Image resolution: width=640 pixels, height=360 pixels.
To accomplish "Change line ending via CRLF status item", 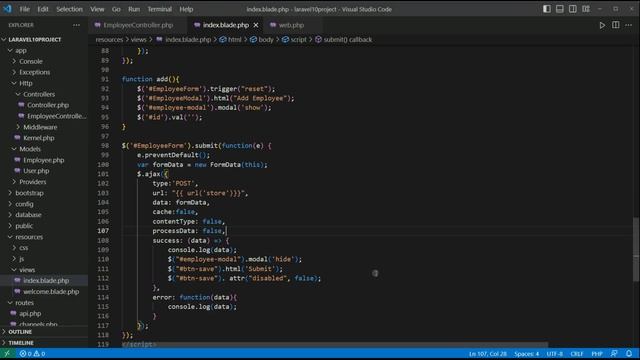I will [x=577, y=354].
